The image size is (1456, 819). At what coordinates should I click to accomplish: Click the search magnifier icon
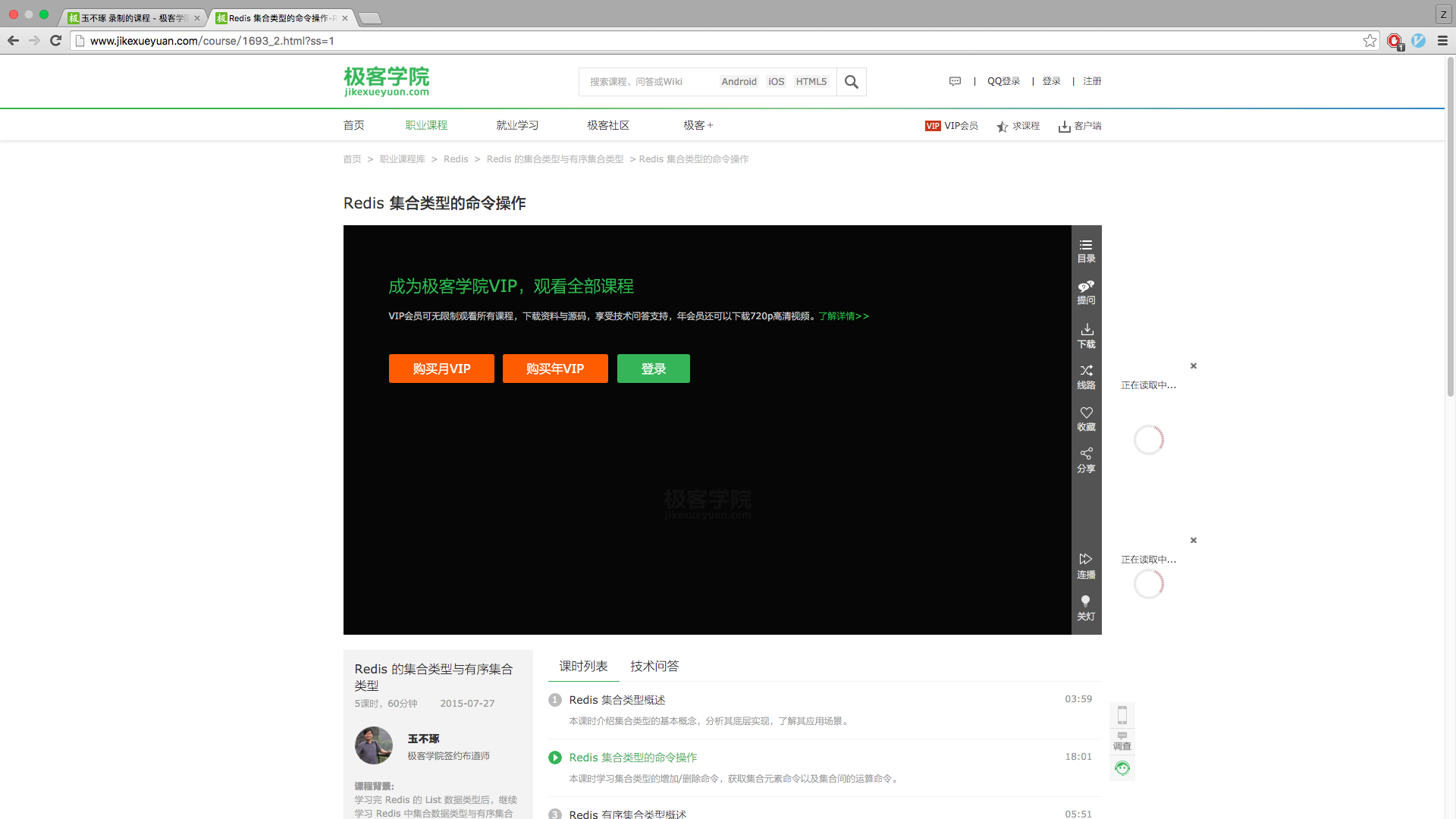click(851, 82)
